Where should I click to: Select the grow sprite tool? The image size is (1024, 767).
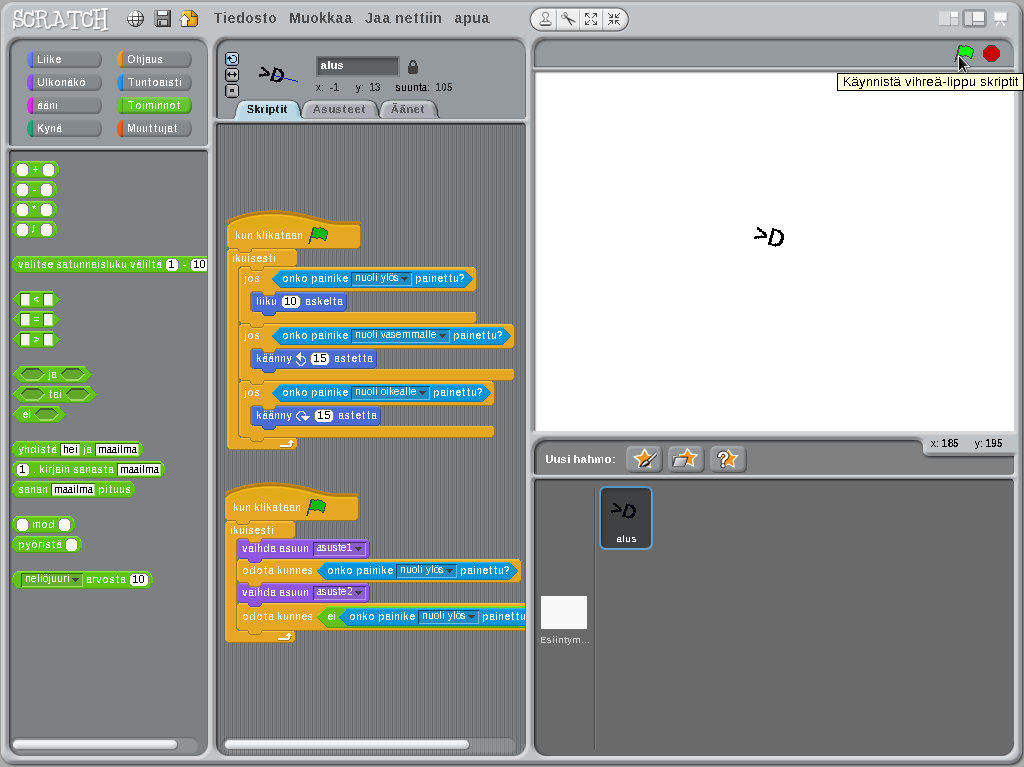591,20
